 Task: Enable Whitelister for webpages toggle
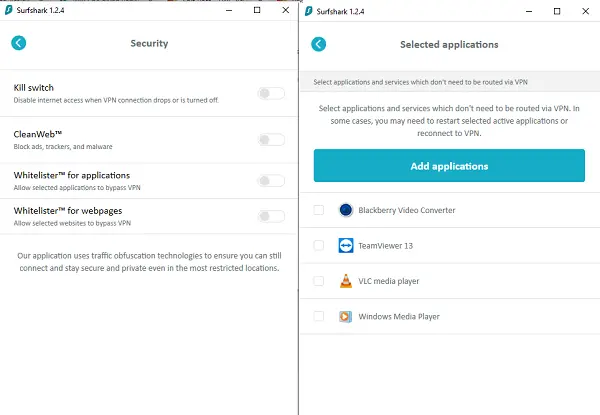click(x=271, y=216)
